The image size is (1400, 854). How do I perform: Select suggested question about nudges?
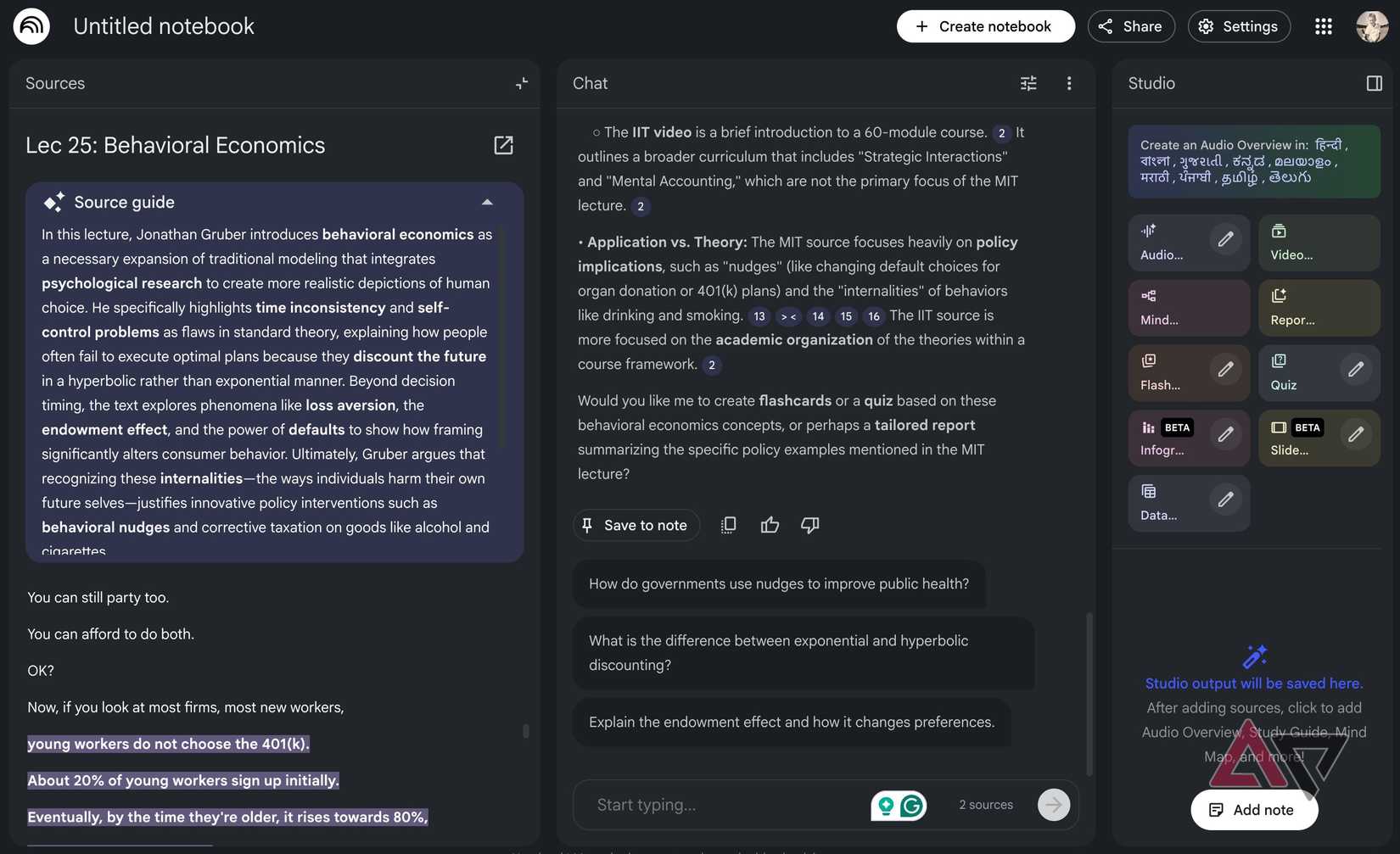tap(778, 583)
